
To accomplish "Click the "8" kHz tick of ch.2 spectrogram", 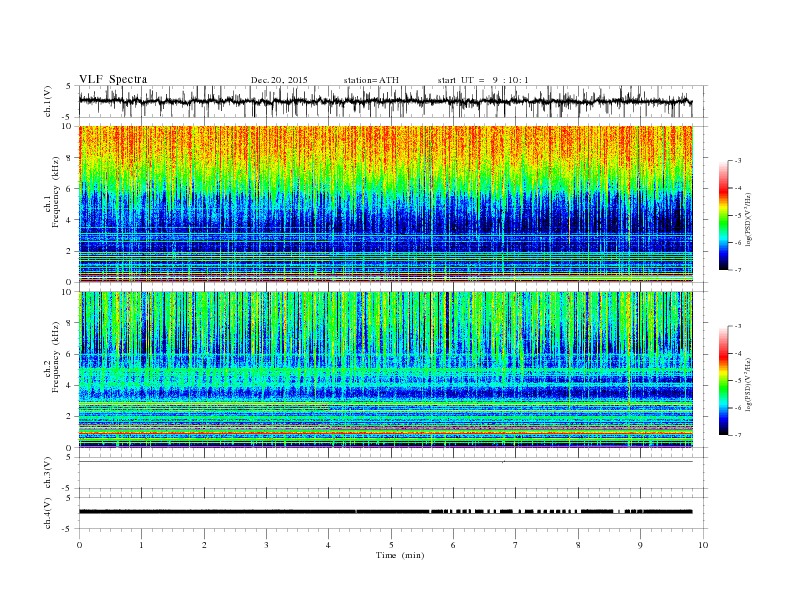I will click(x=70, y=323).
